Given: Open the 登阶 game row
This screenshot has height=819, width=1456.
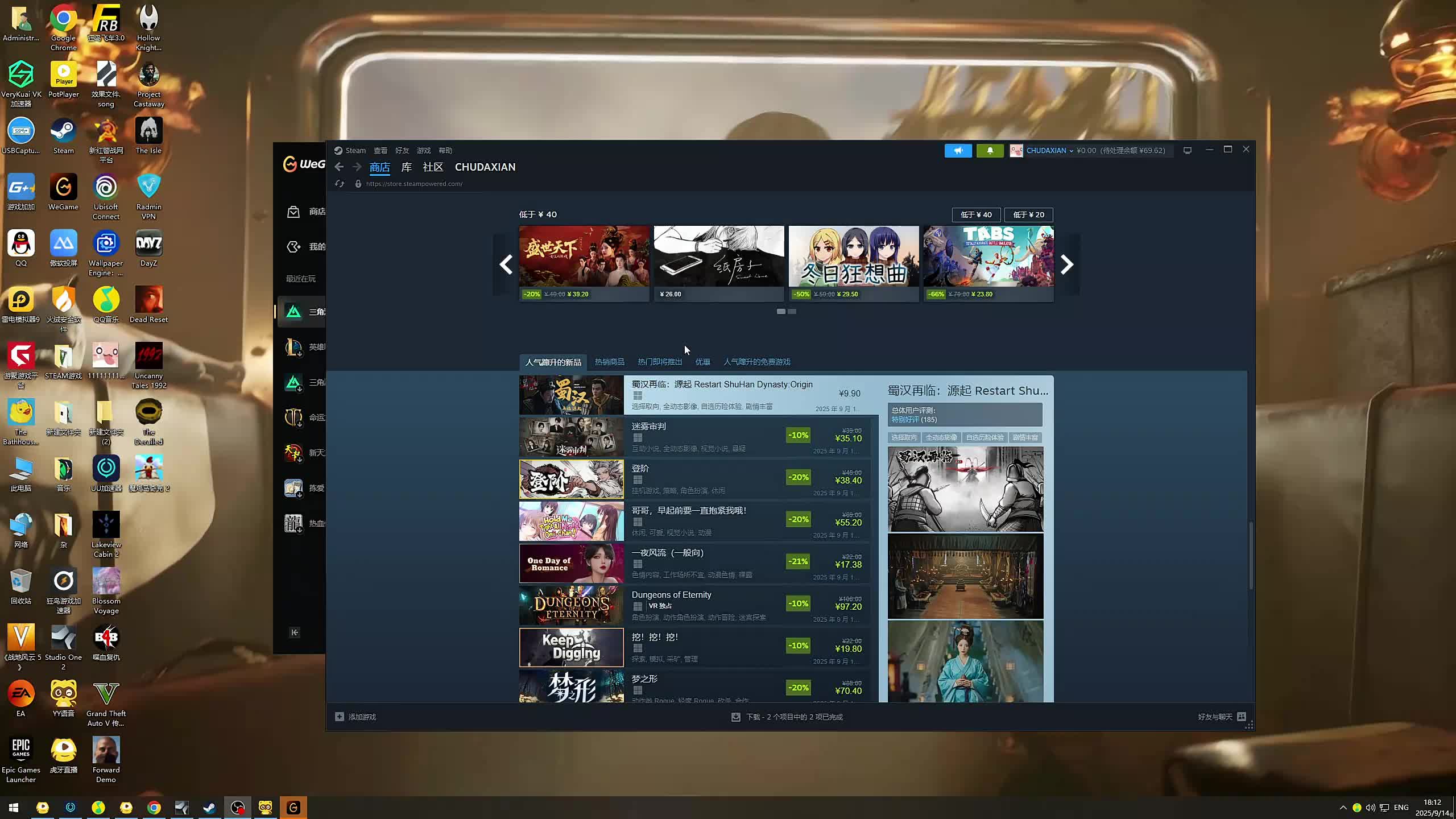Looking at the screenshot, I should tap(694, 479).
